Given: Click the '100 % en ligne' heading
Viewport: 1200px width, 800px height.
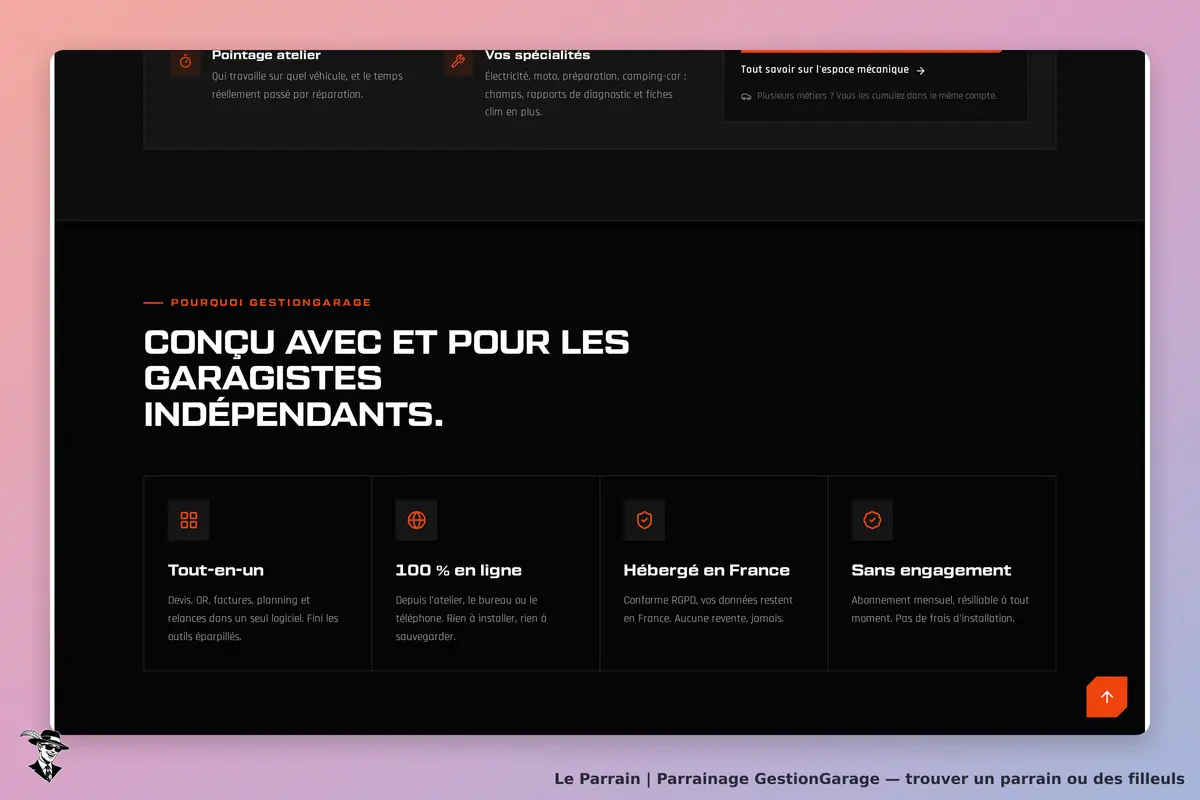Looking at the screenshot, I should tap(458, 570).
